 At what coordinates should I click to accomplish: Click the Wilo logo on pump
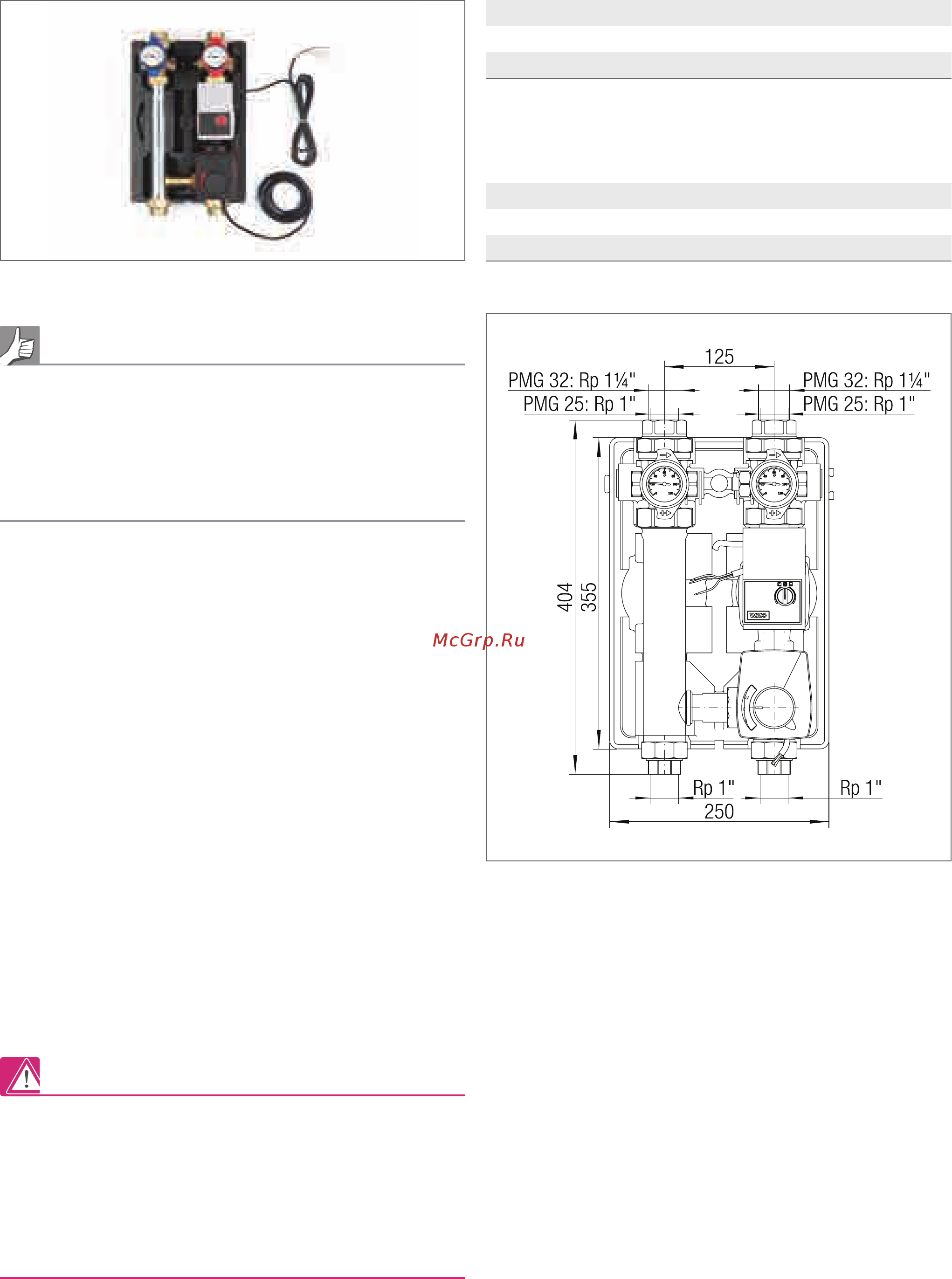[x=759, y=615]
